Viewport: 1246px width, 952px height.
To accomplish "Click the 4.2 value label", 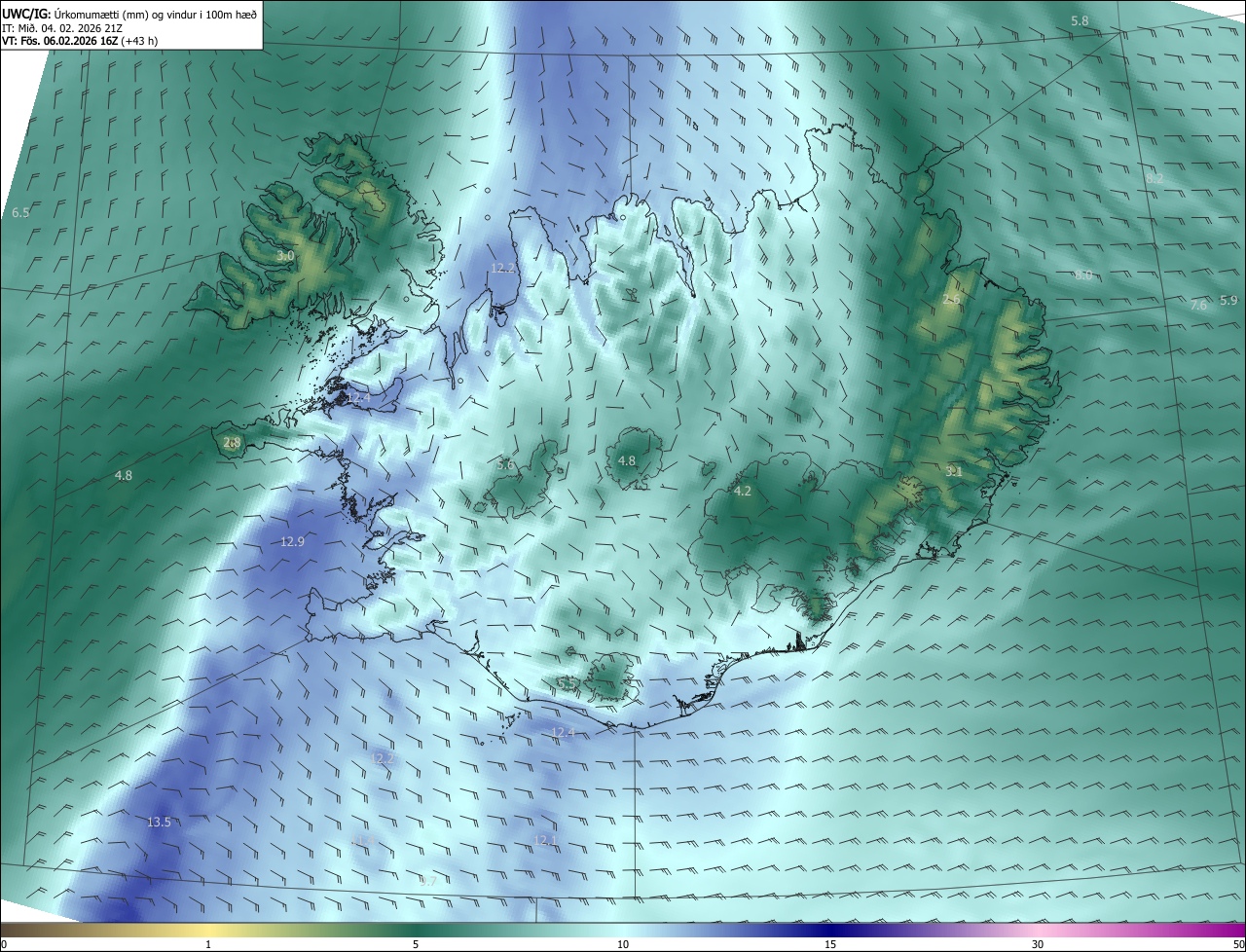I will 743,492.
